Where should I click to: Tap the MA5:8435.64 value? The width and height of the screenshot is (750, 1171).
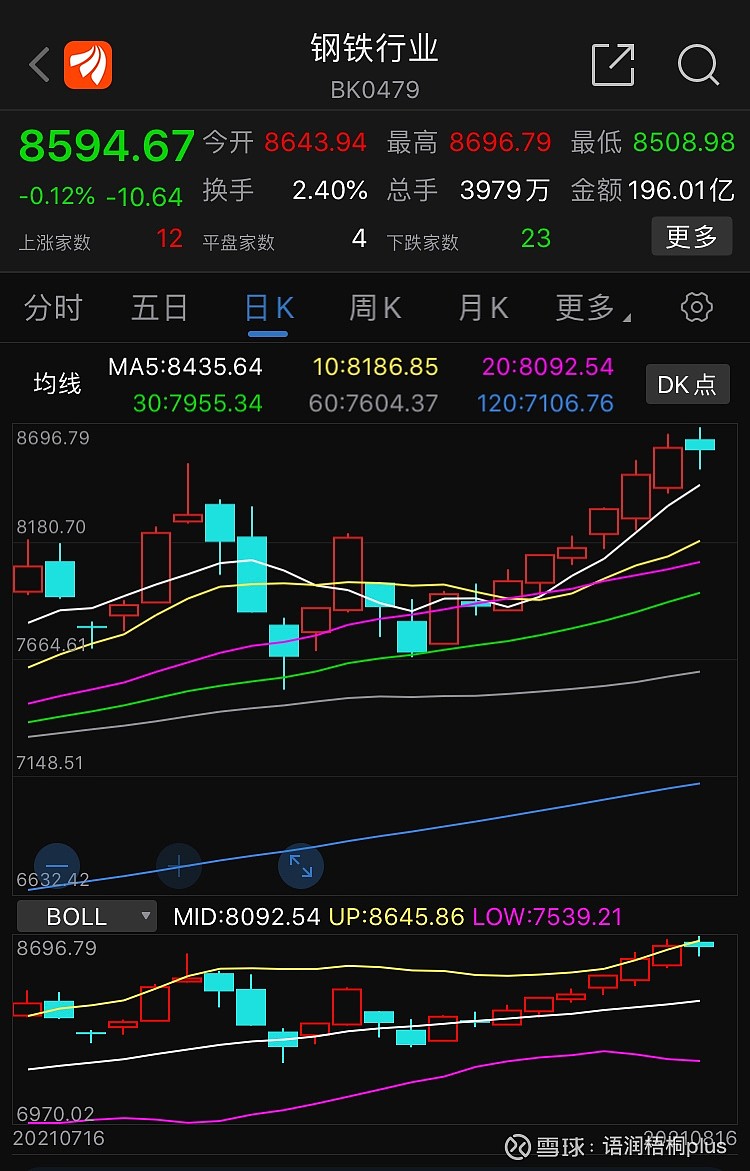click(x=185, y=367)
